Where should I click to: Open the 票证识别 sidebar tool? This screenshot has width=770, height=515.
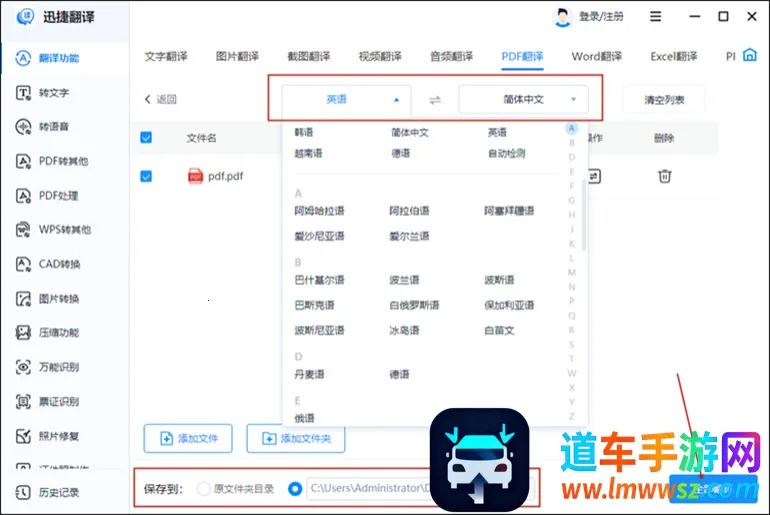coord(47,402)
